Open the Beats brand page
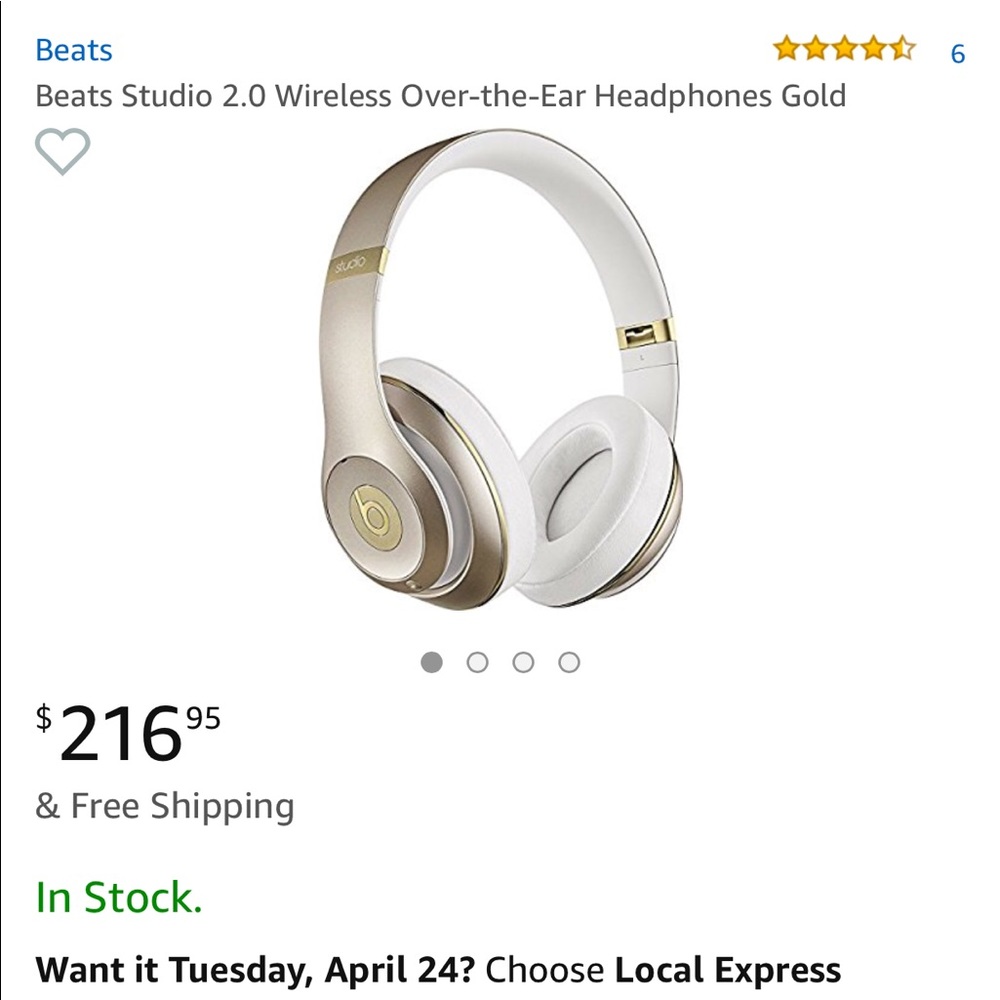The width and height of the screenshot is (1000, 1000). point(74,50)
